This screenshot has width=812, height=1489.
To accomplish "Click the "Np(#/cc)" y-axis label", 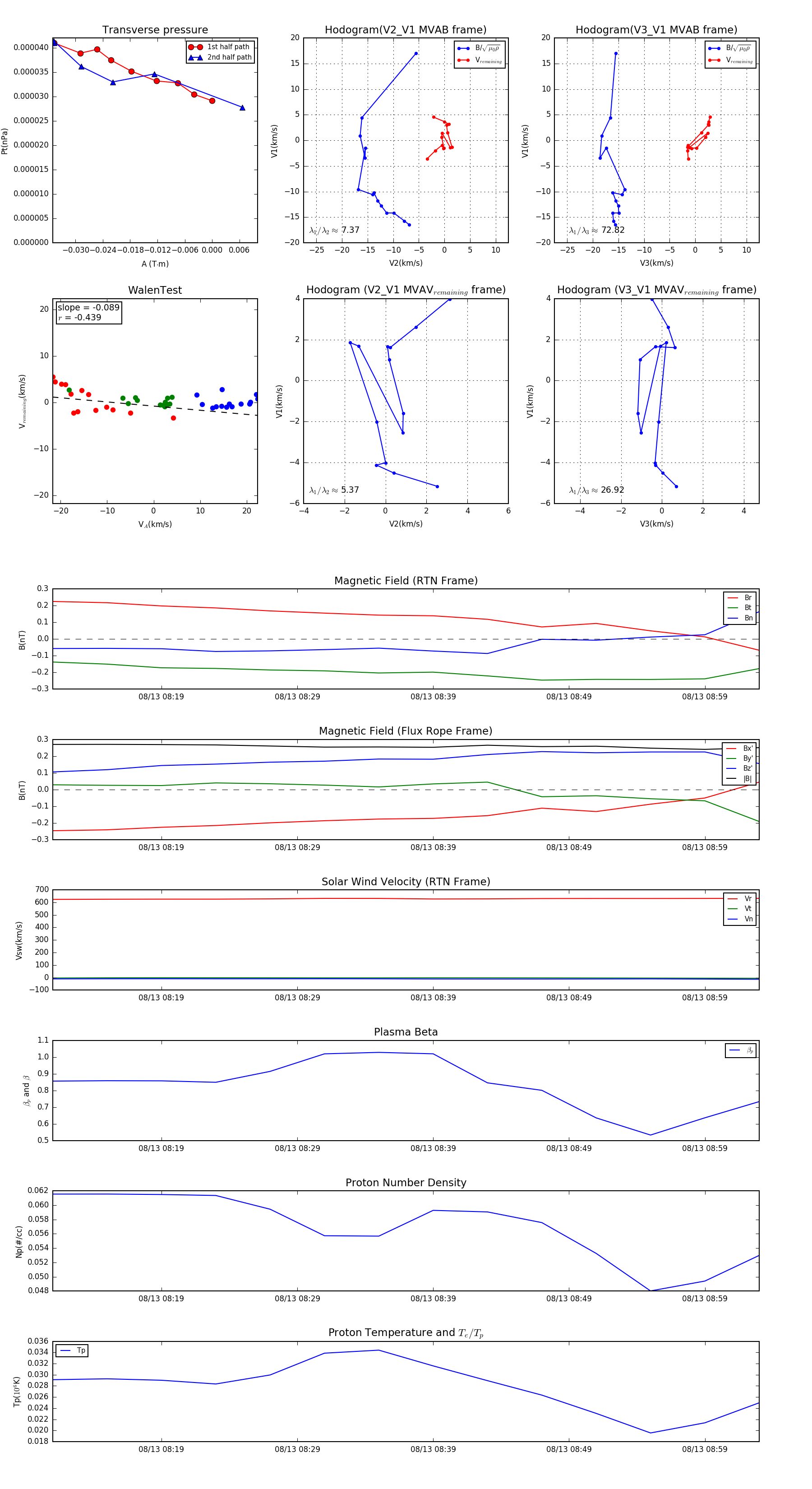I will pyautogui.click(x=19, y=1242).
